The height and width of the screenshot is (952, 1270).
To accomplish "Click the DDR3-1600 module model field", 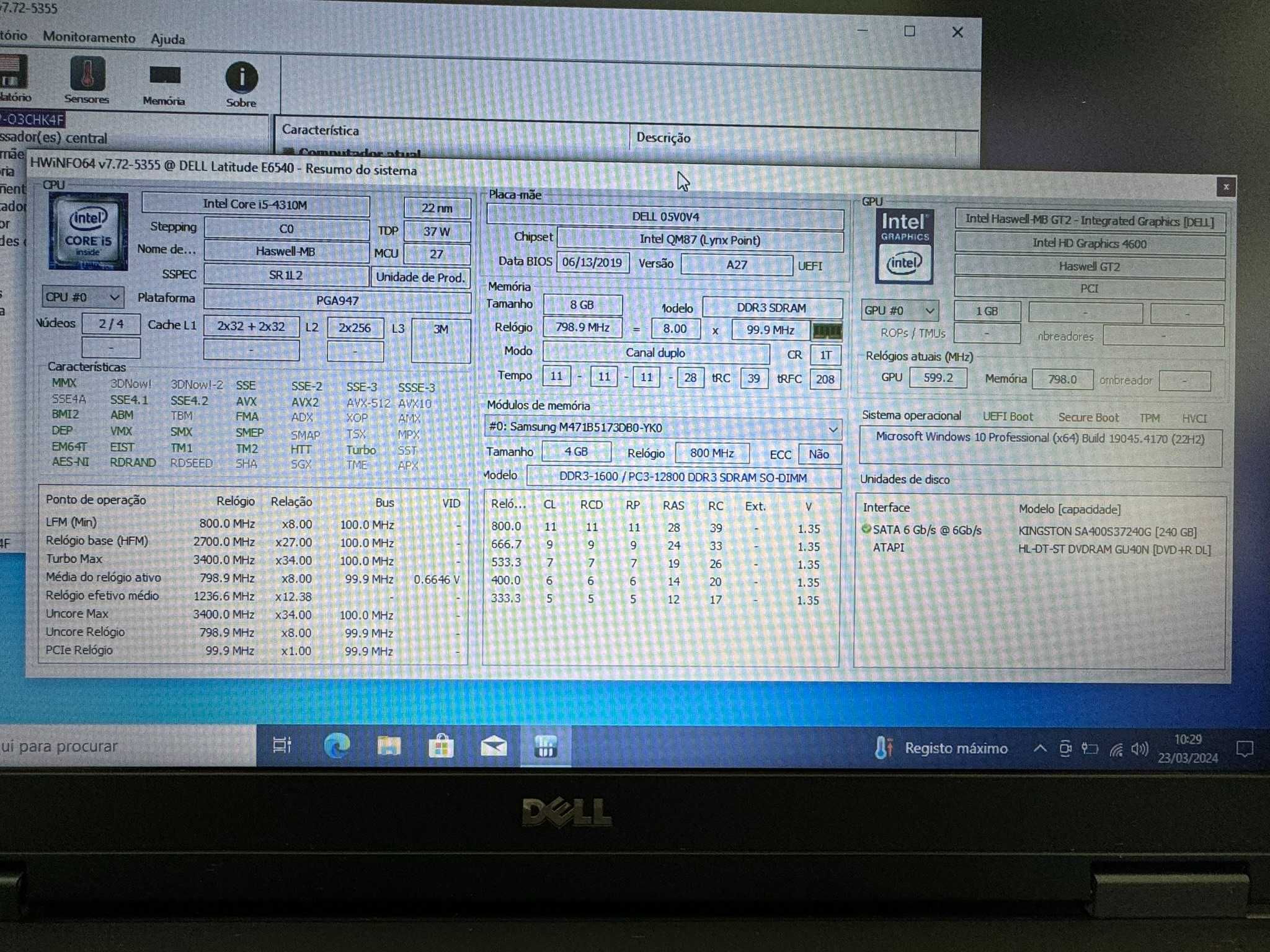I will tap(683, 478).
